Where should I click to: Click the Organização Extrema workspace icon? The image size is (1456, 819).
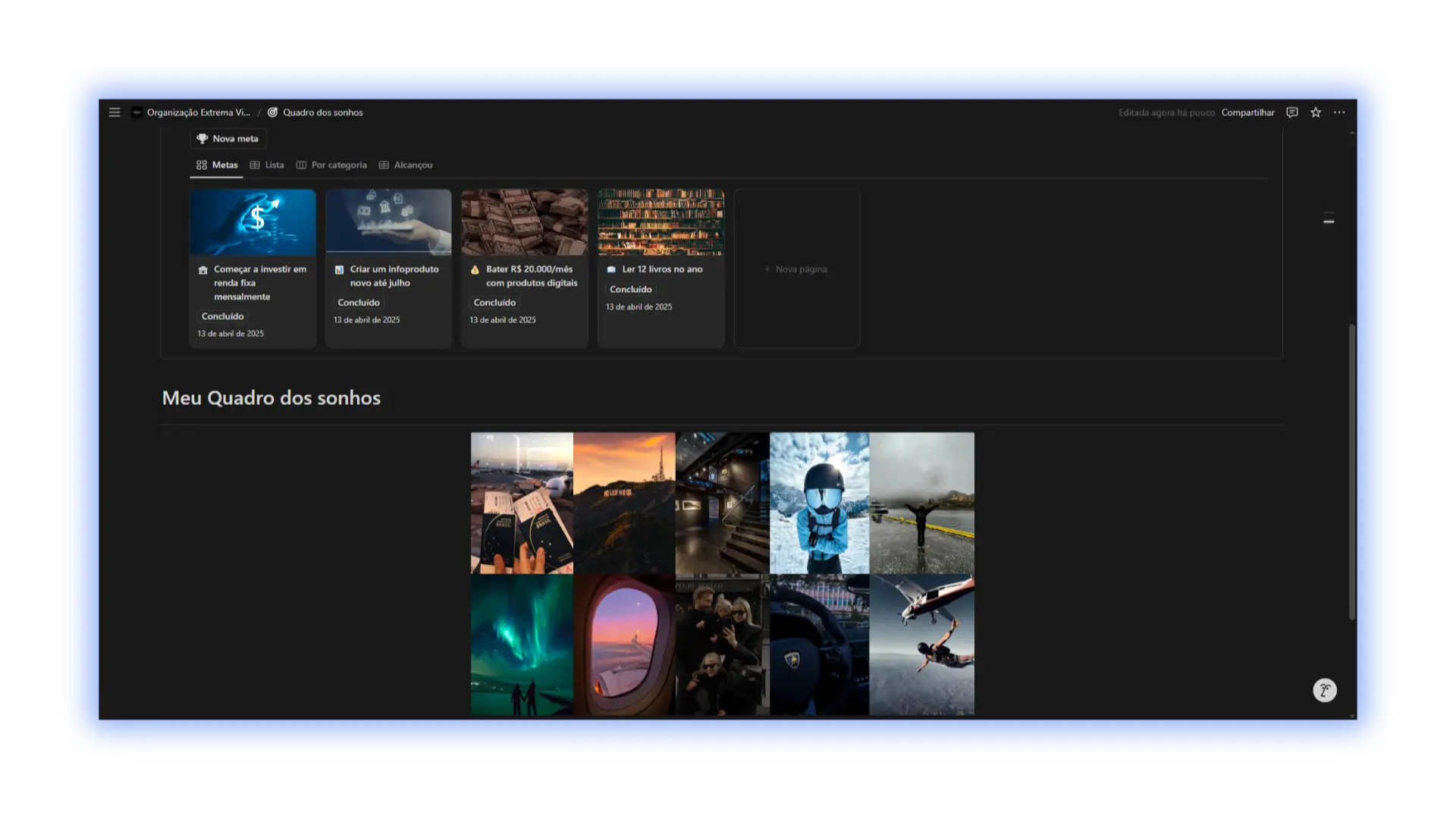coord(136,112)
